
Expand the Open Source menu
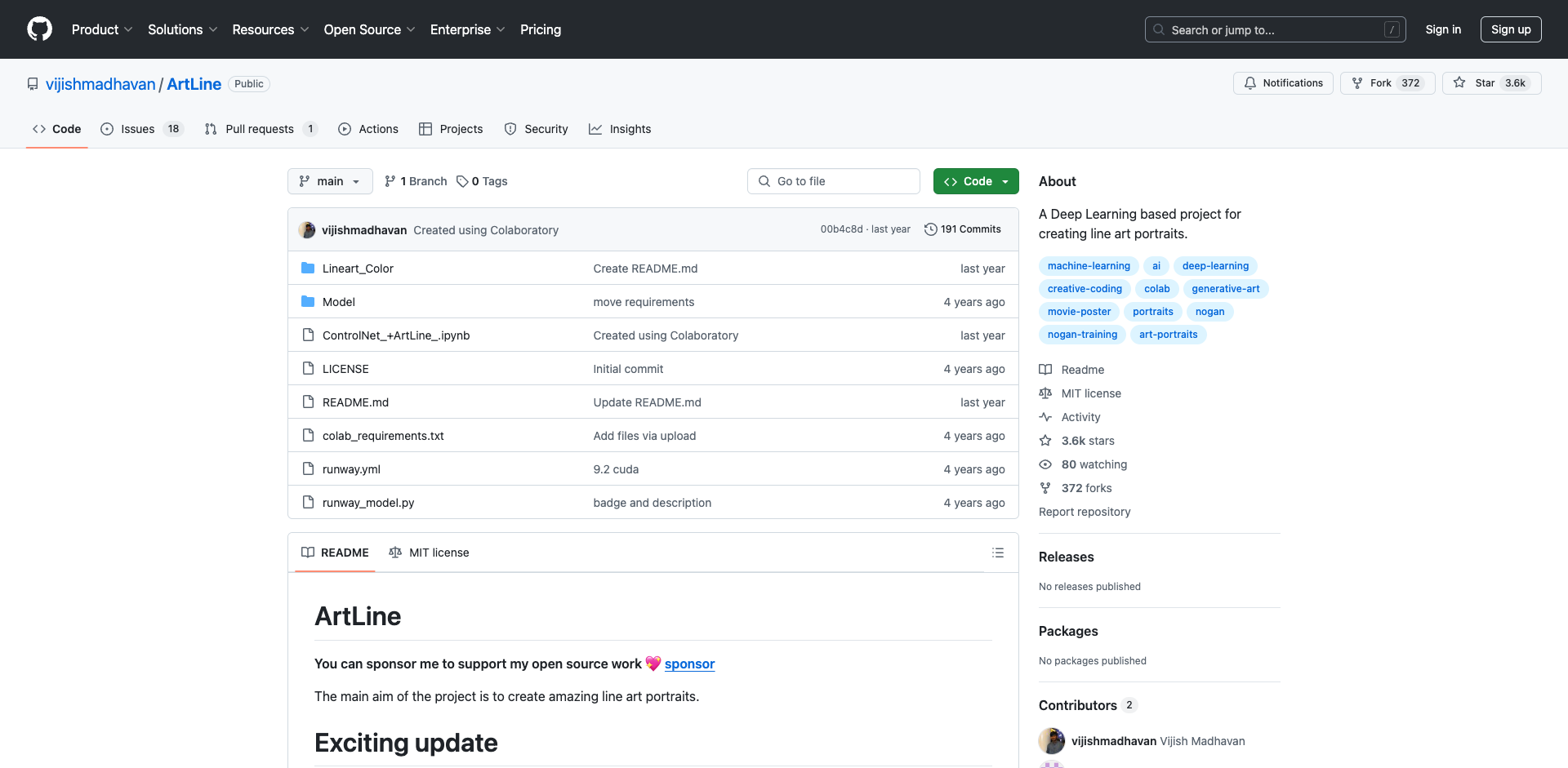coord(369,29)
